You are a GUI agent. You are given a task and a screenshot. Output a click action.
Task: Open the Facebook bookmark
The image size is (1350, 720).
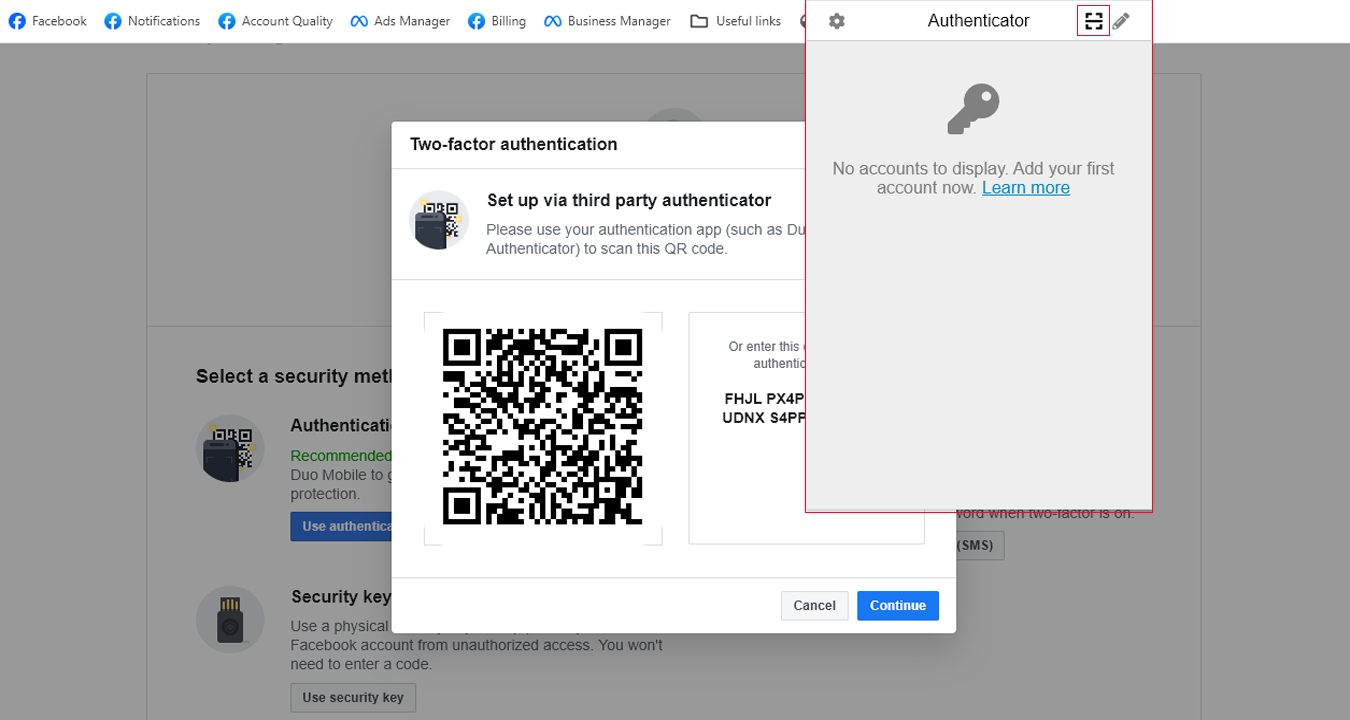pyautogui.click(x=48, y=21)
